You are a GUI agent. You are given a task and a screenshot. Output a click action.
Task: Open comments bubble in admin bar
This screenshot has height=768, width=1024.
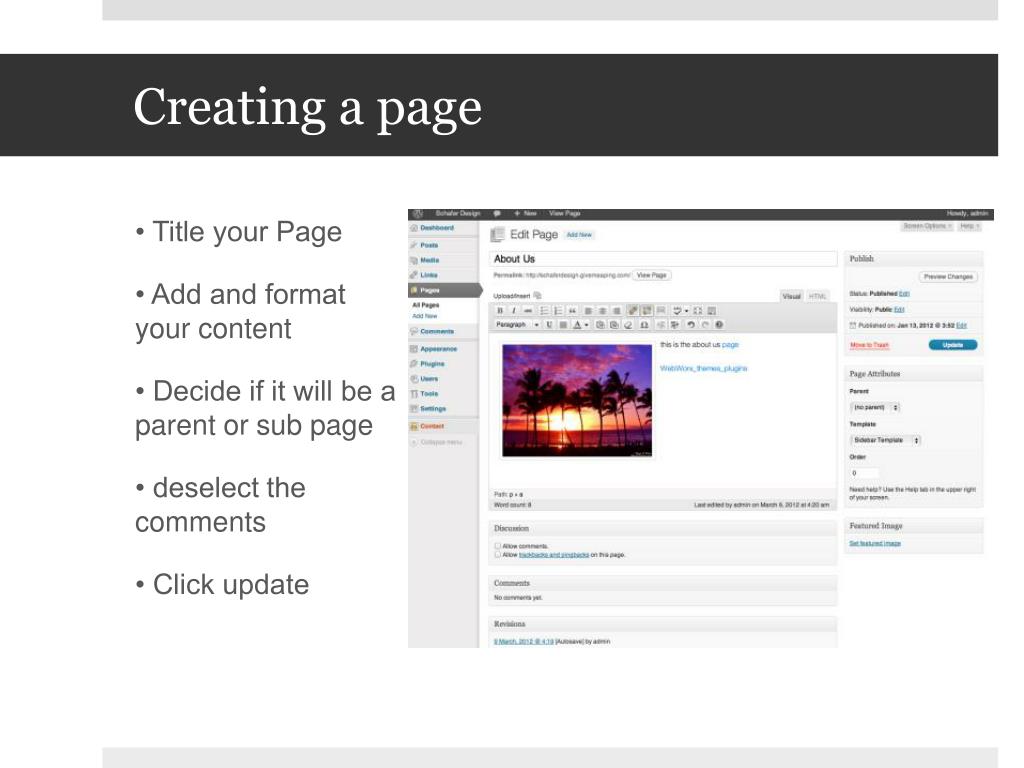(x=497, y=214)
